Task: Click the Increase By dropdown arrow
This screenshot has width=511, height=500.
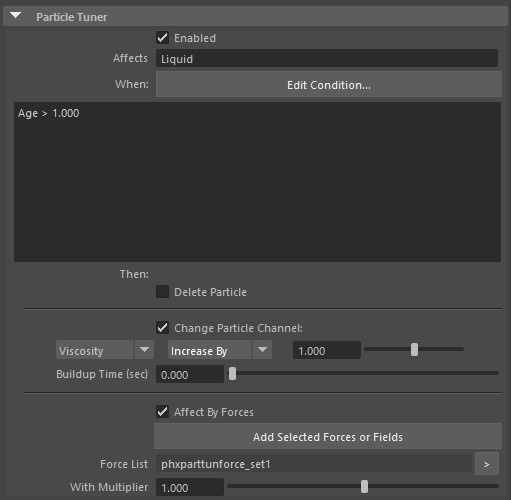Action: [x=262, y=350]
